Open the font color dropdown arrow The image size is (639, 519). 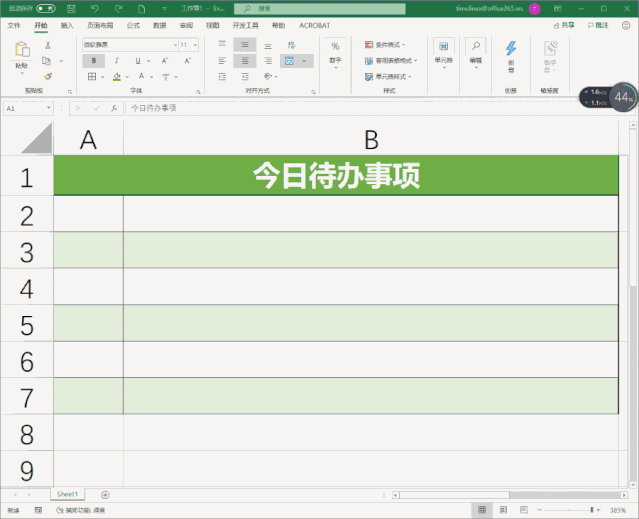151,77
